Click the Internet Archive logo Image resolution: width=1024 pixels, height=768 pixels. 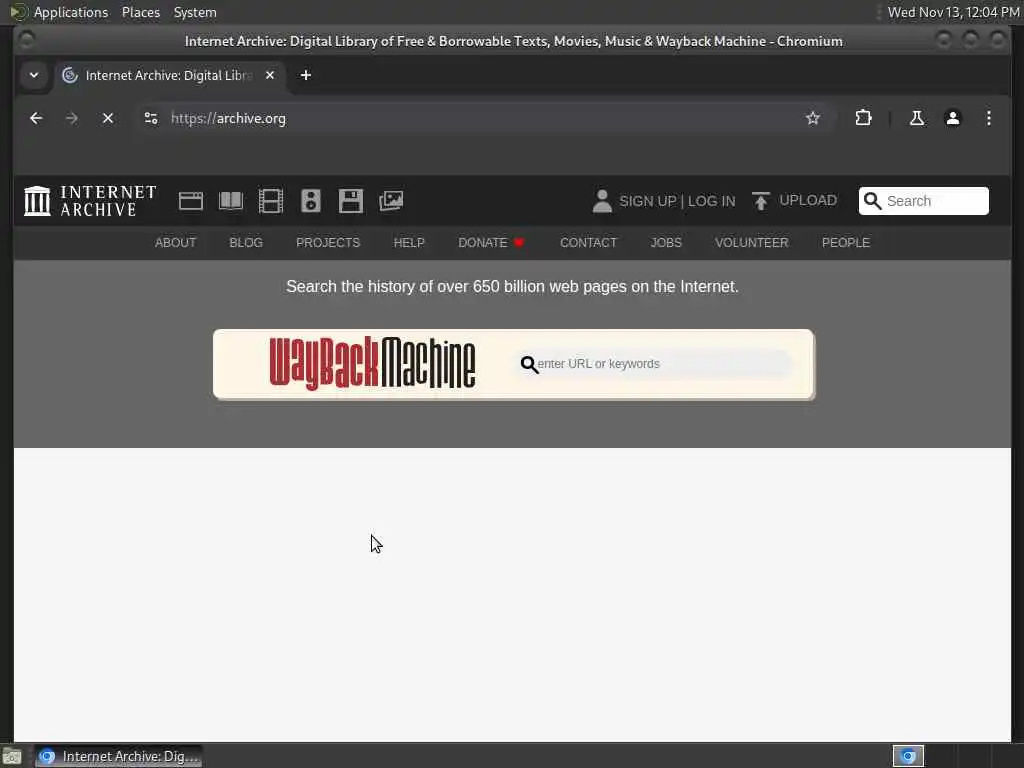coord(90,200)
